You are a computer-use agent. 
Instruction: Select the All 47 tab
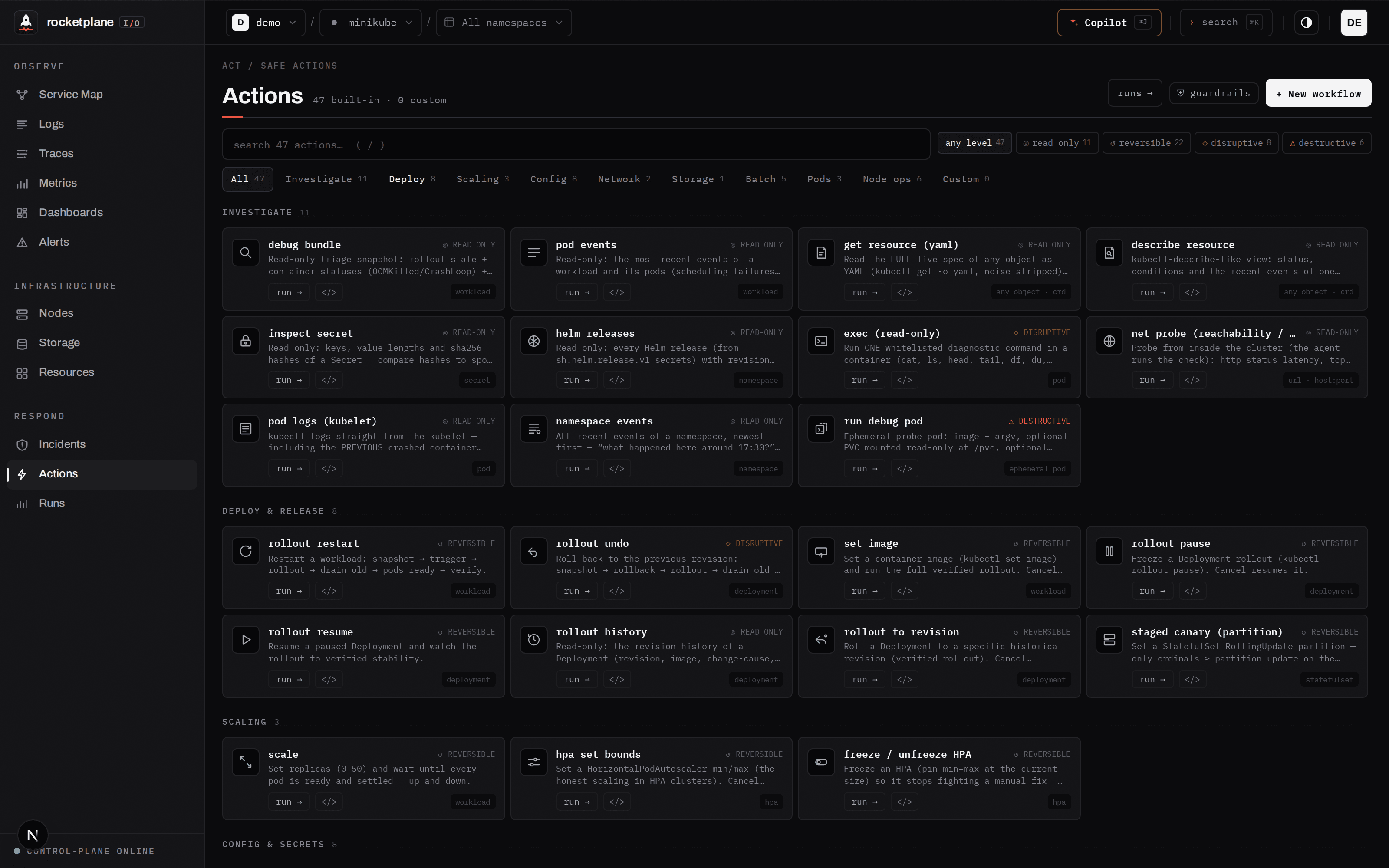point(247,179)
